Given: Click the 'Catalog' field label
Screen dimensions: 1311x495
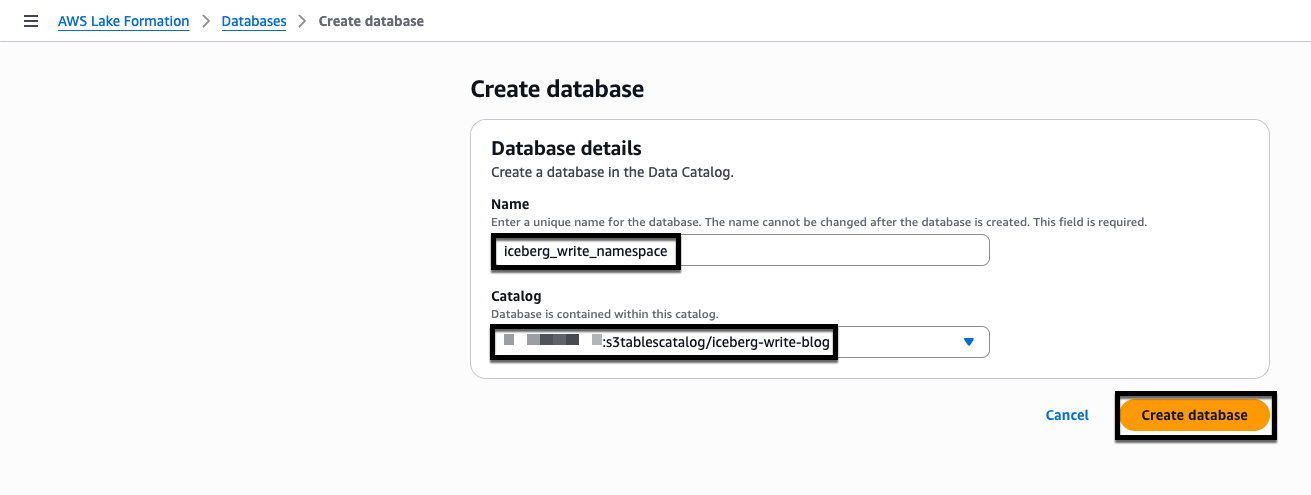Looking at the screenshot, I should pyautogui.click(x=516, y=296).
